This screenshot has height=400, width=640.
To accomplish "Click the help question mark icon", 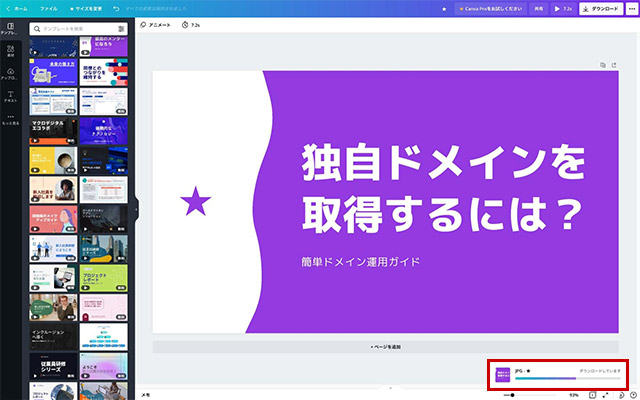I will 633,395.
